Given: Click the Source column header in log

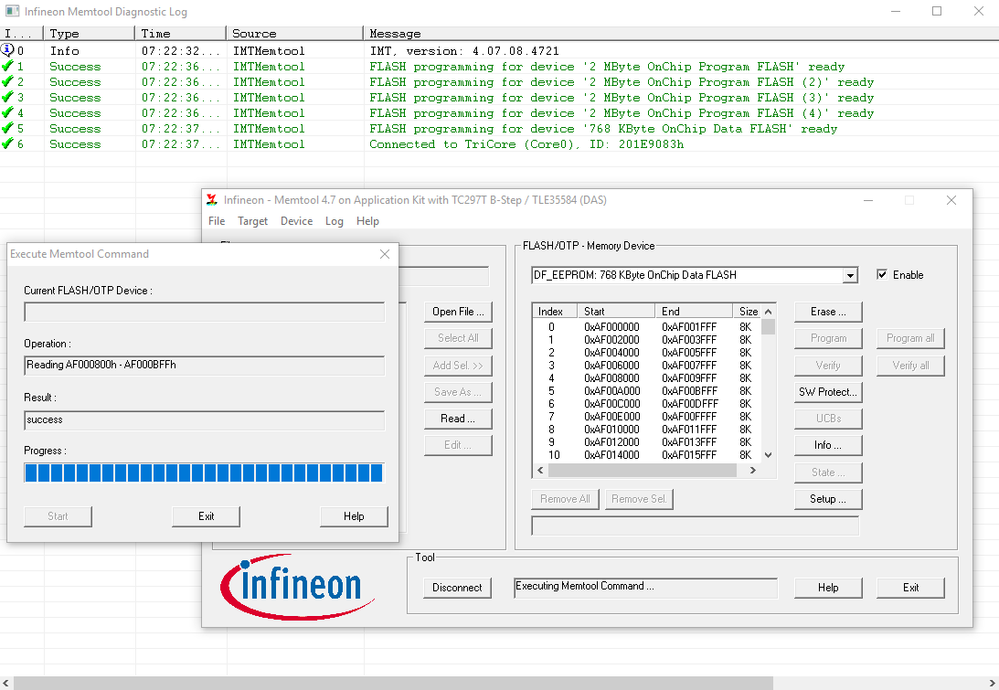Looking at the screenshot, I should tap(295, 33).
